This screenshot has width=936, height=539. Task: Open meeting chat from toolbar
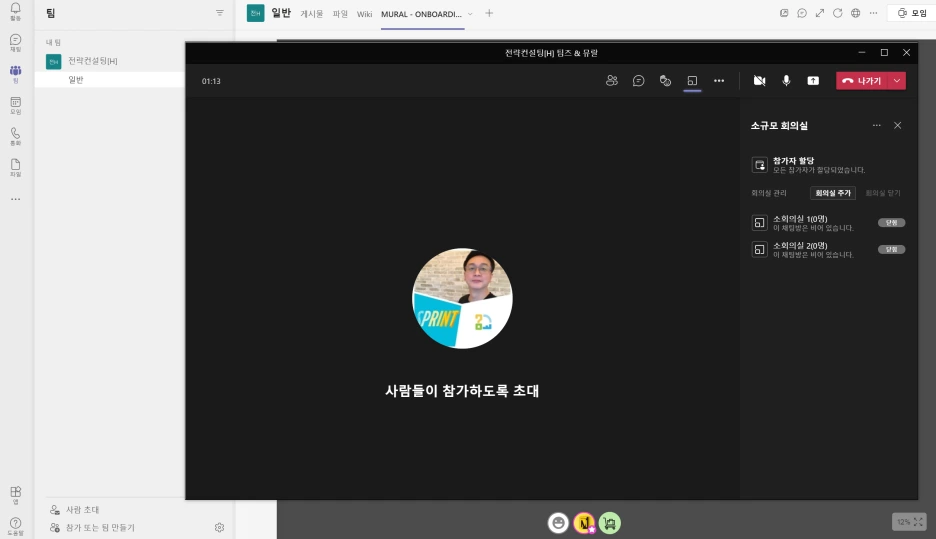pyautogui.click(x=638, y=81)
